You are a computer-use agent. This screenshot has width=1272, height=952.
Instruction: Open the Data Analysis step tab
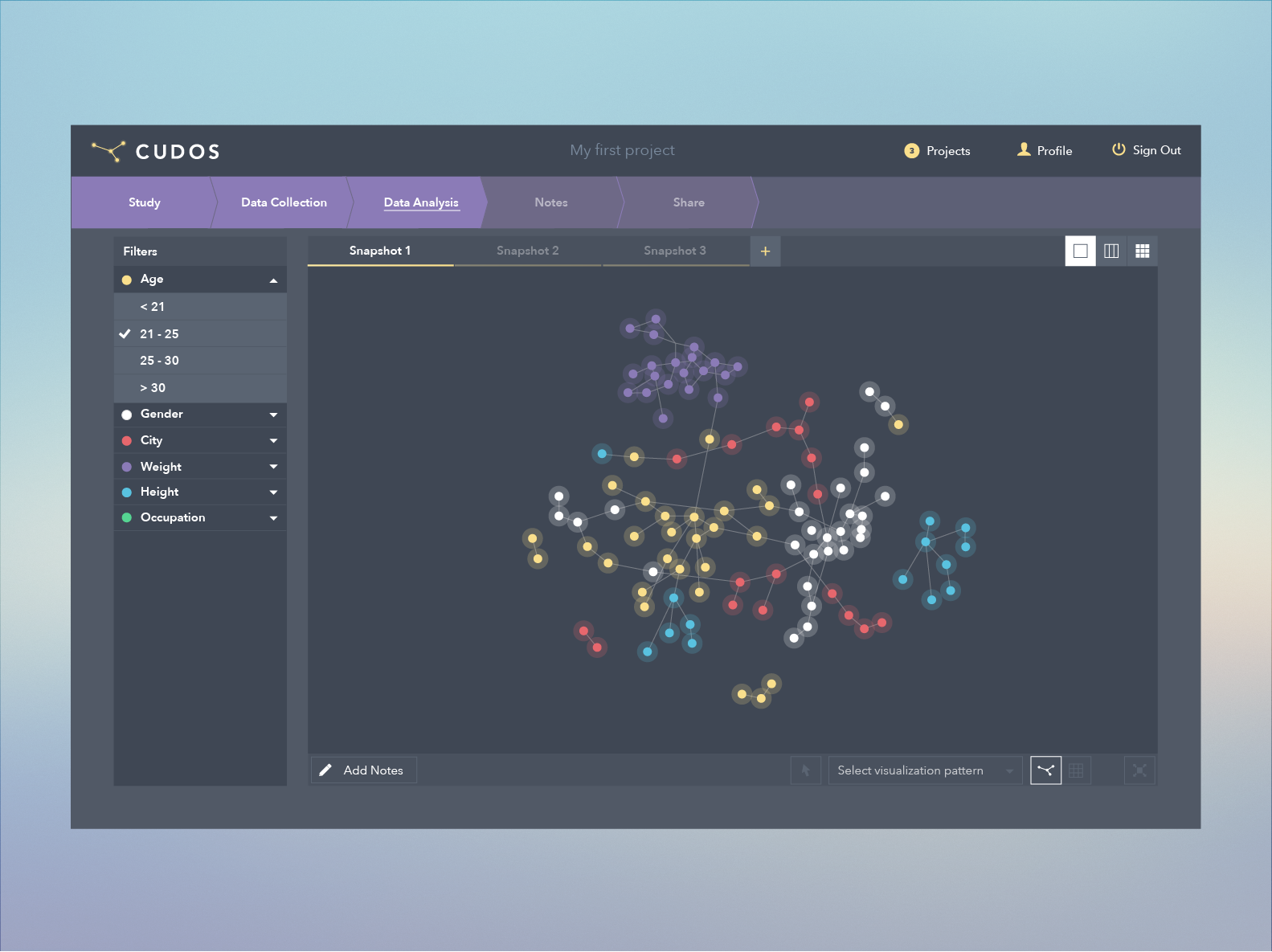(421, 202)
